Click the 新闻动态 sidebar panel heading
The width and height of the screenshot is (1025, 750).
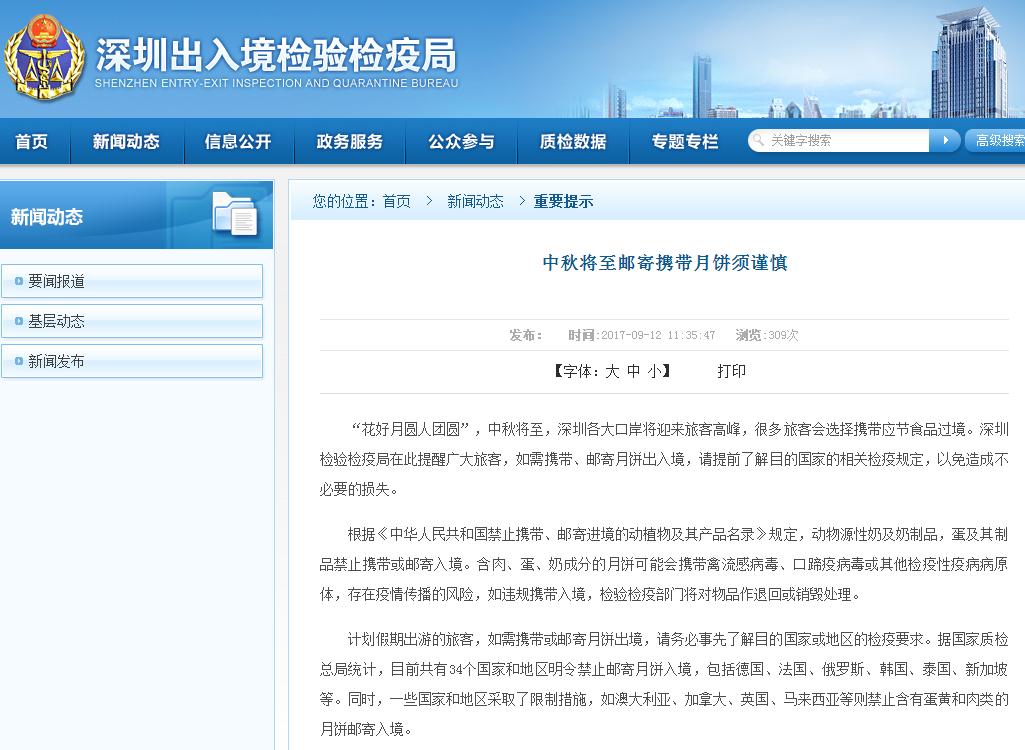[x=47, y=216]
